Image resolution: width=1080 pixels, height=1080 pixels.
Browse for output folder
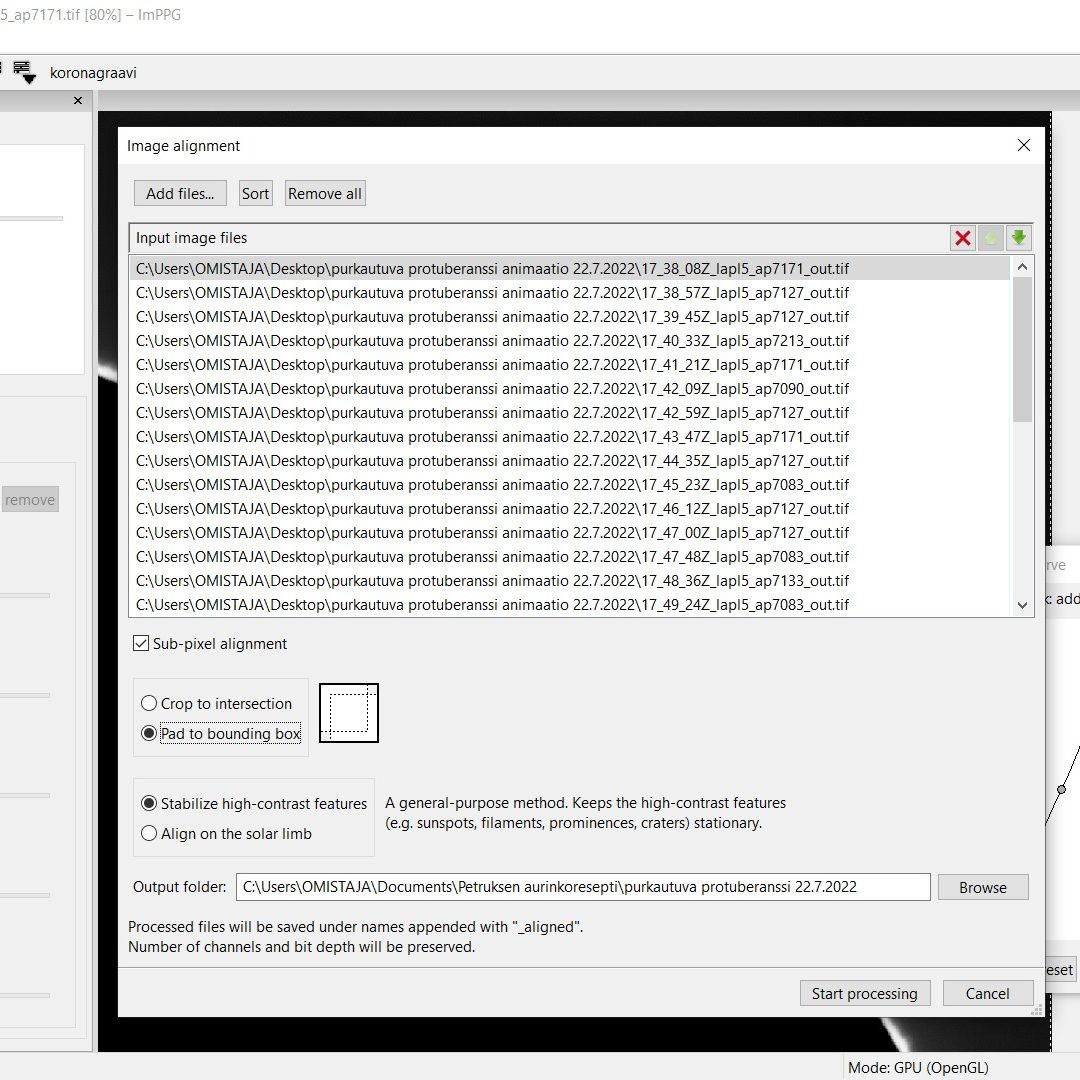(x=983, y=887)
